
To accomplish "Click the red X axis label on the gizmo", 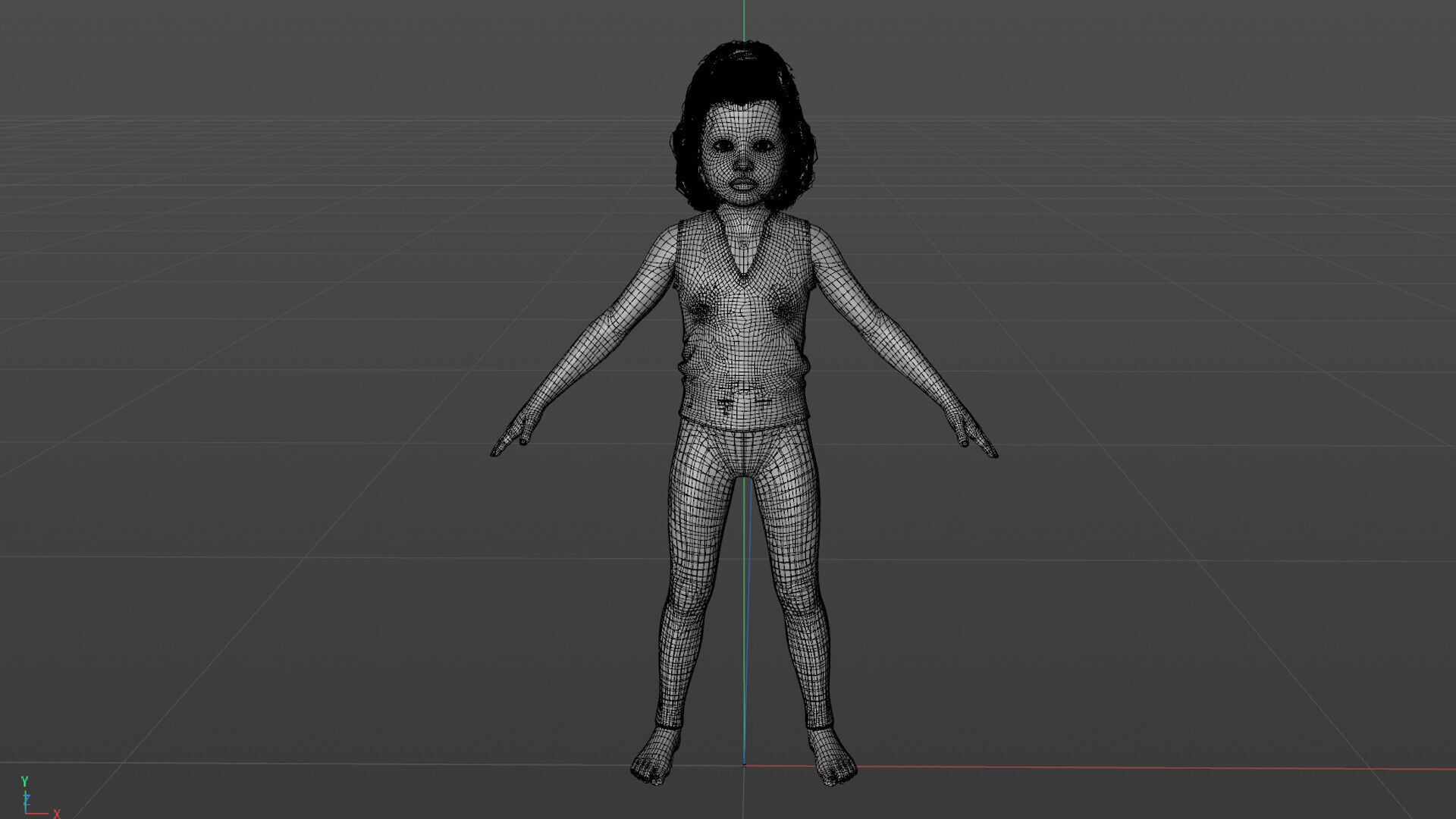I will click(57, 814).
